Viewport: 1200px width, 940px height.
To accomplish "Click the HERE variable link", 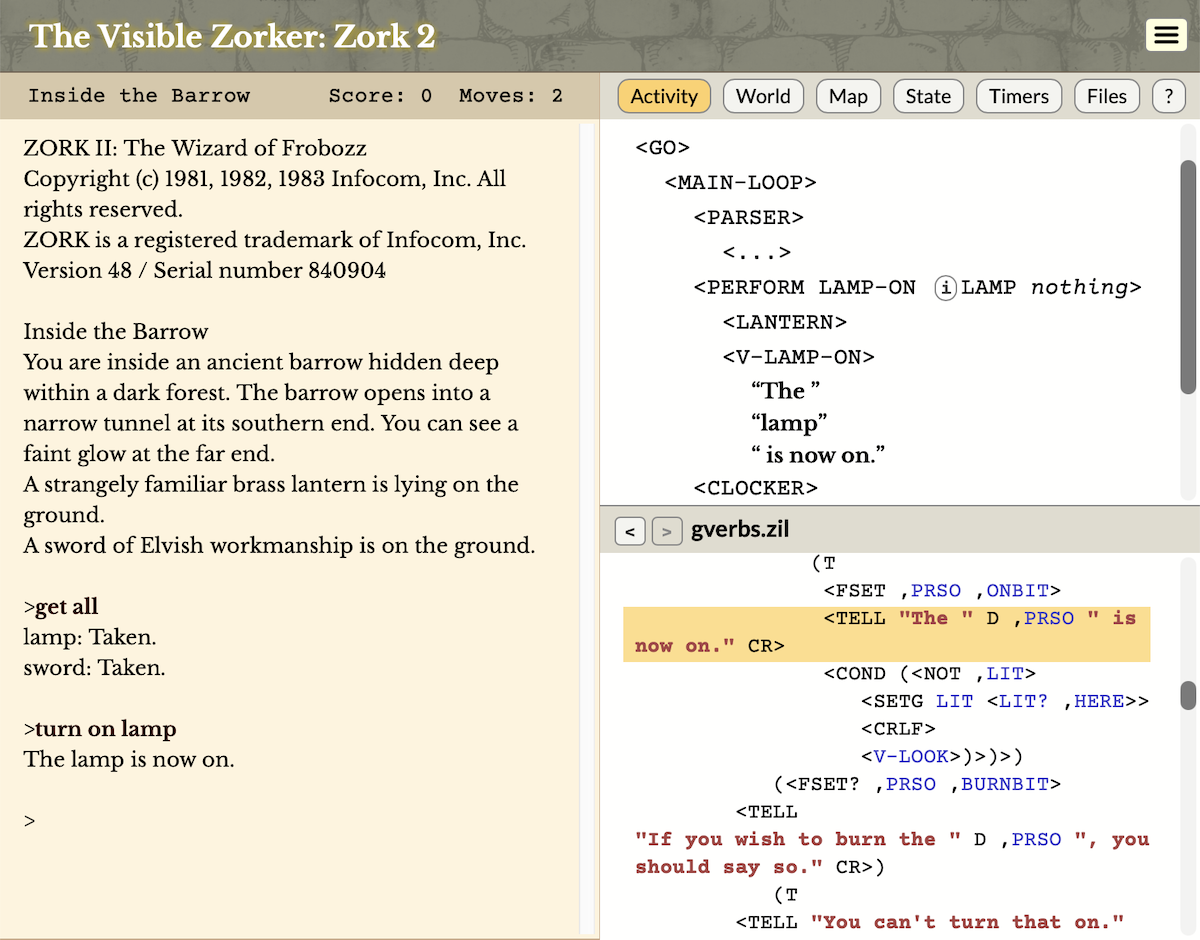I will point(1098,701).
